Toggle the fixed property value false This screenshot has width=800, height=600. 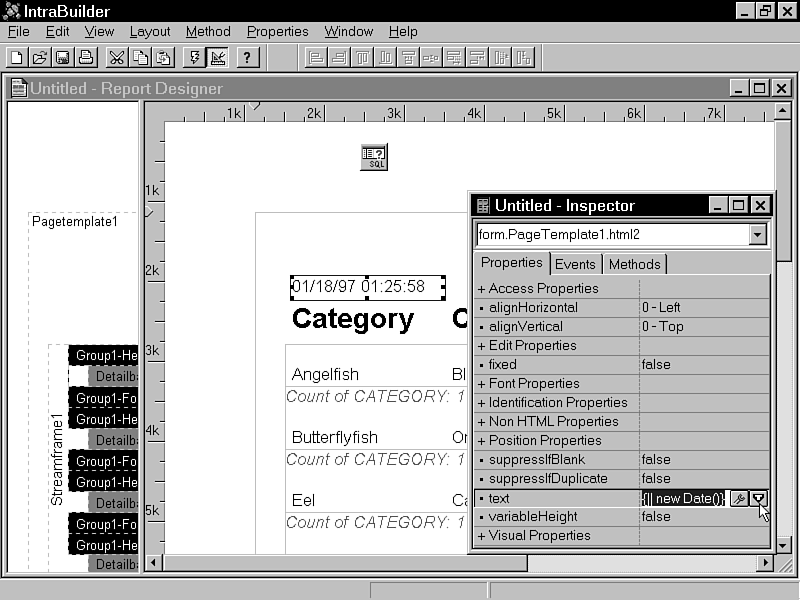coord(704,365)
